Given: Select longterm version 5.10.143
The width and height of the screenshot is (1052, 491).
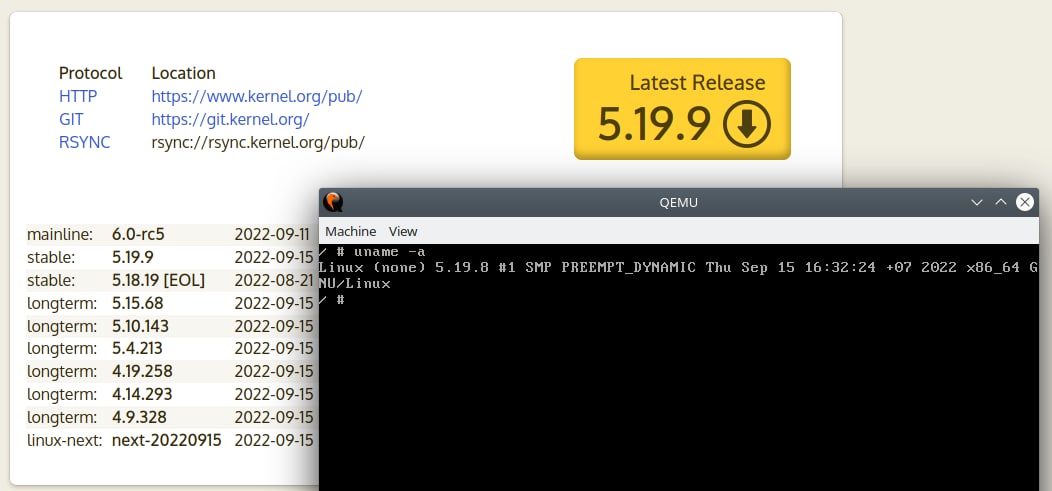Looking at the screenshot, I should [140, 326].
